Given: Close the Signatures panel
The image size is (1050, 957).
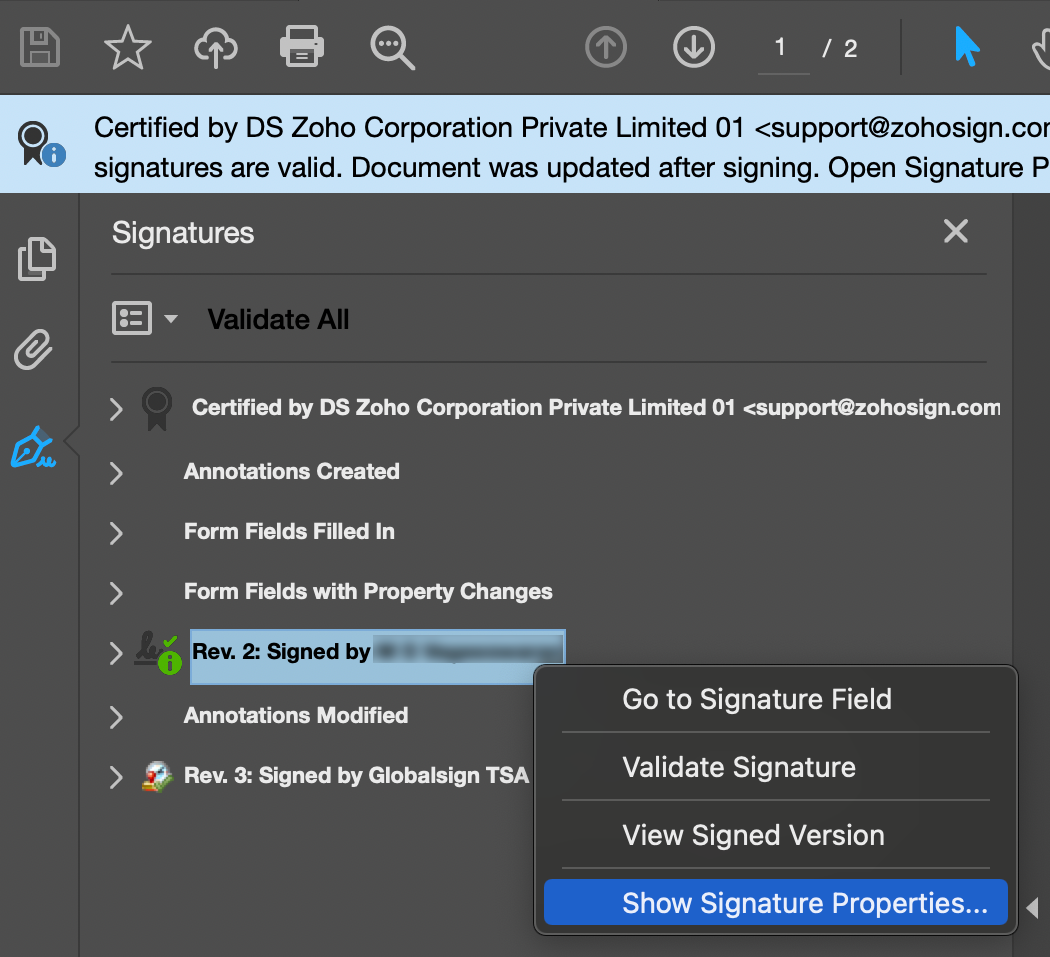Looking at the screenshot, I should 956,231.
